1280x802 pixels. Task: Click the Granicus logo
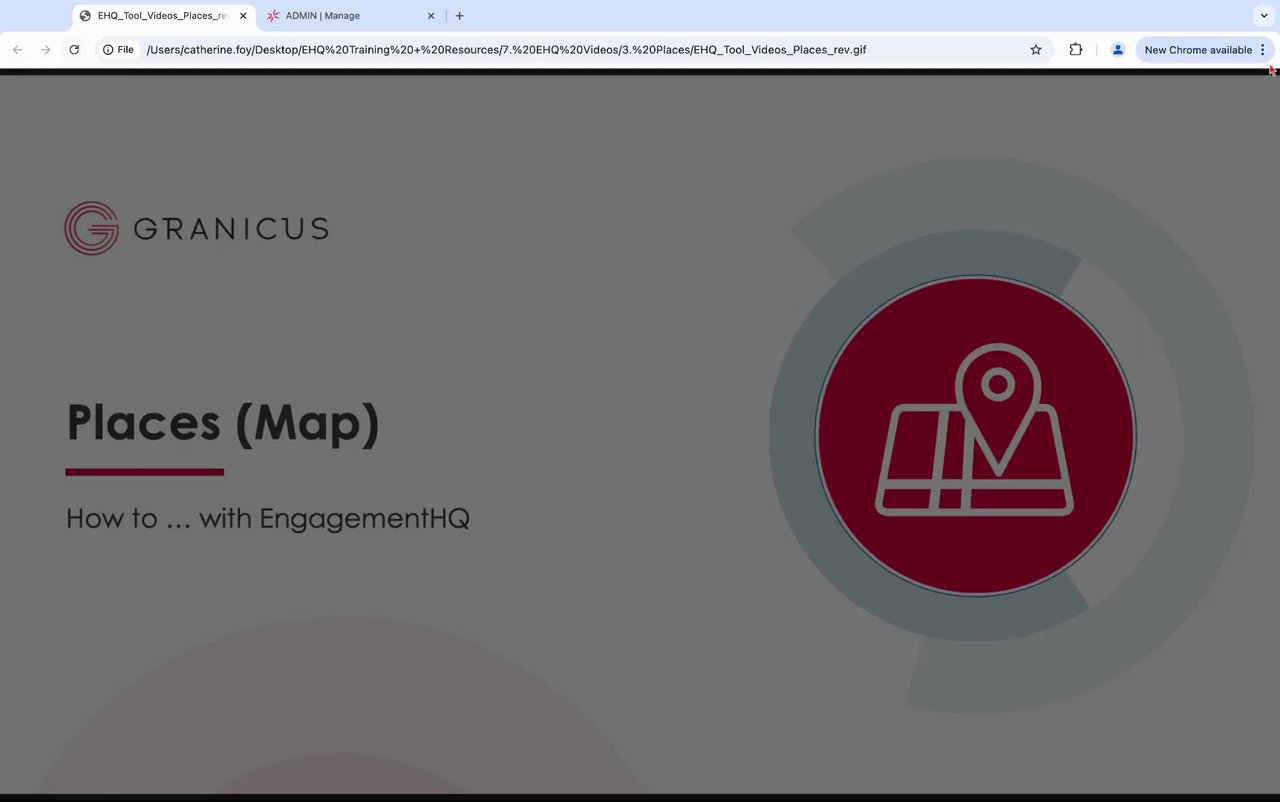(196, 228)
